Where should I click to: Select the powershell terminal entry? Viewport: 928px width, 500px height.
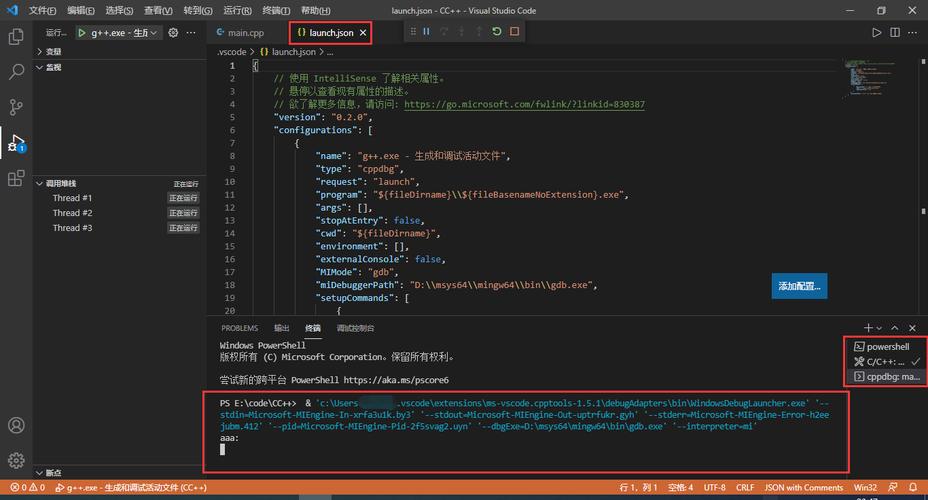[x=887, y=347]
